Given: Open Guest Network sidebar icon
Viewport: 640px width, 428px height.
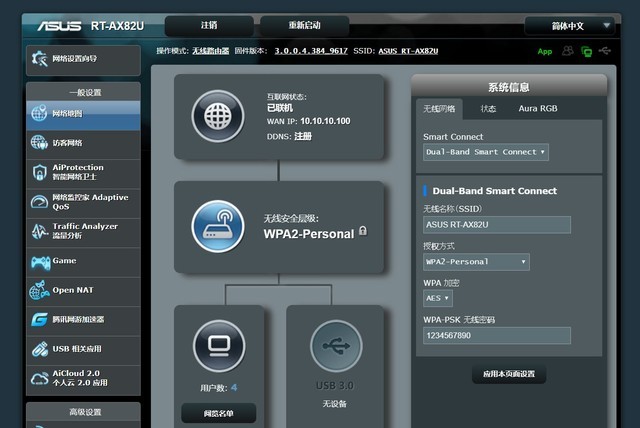Looking at the screenshot, I should click(39, 142).
